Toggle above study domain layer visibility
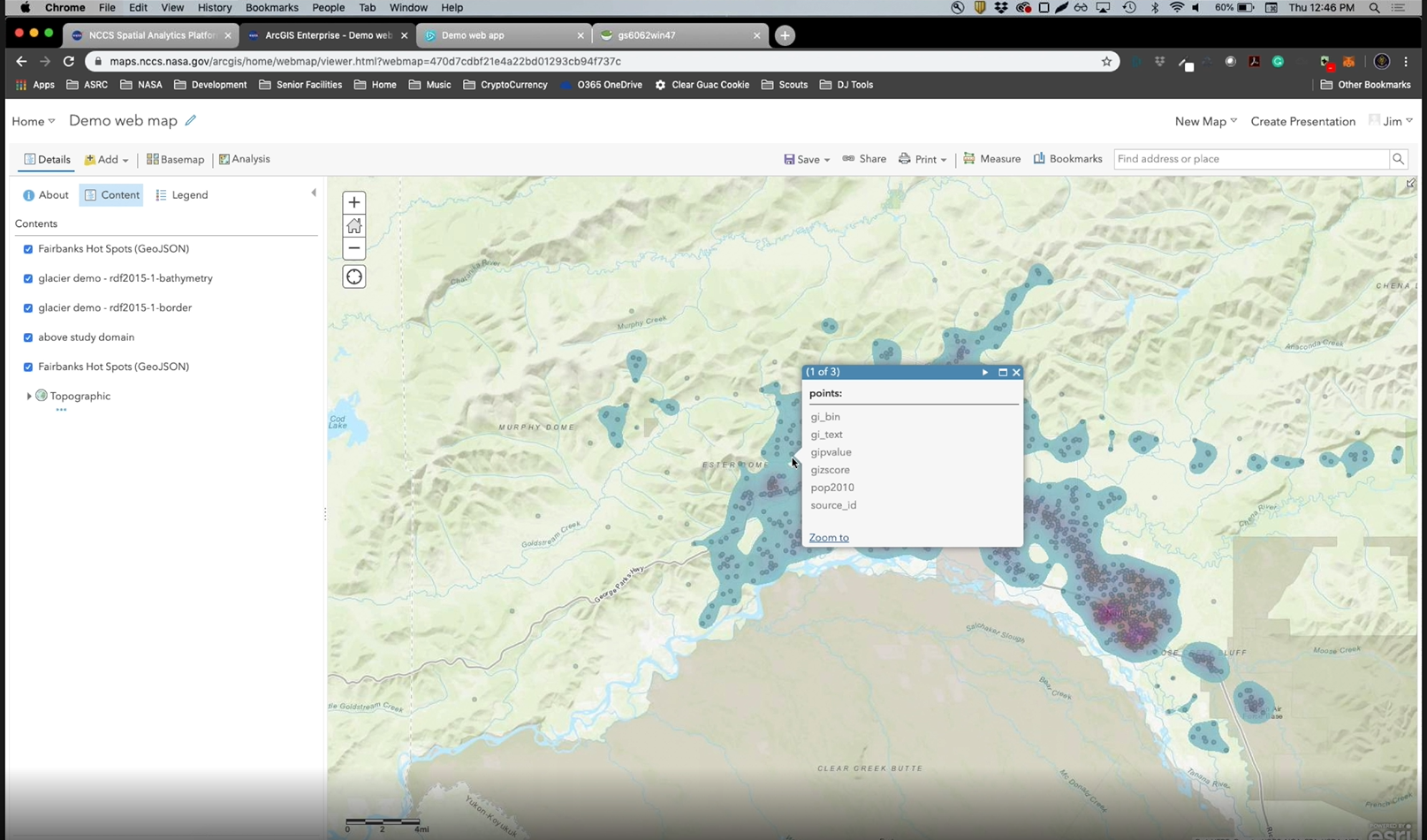 28,337
